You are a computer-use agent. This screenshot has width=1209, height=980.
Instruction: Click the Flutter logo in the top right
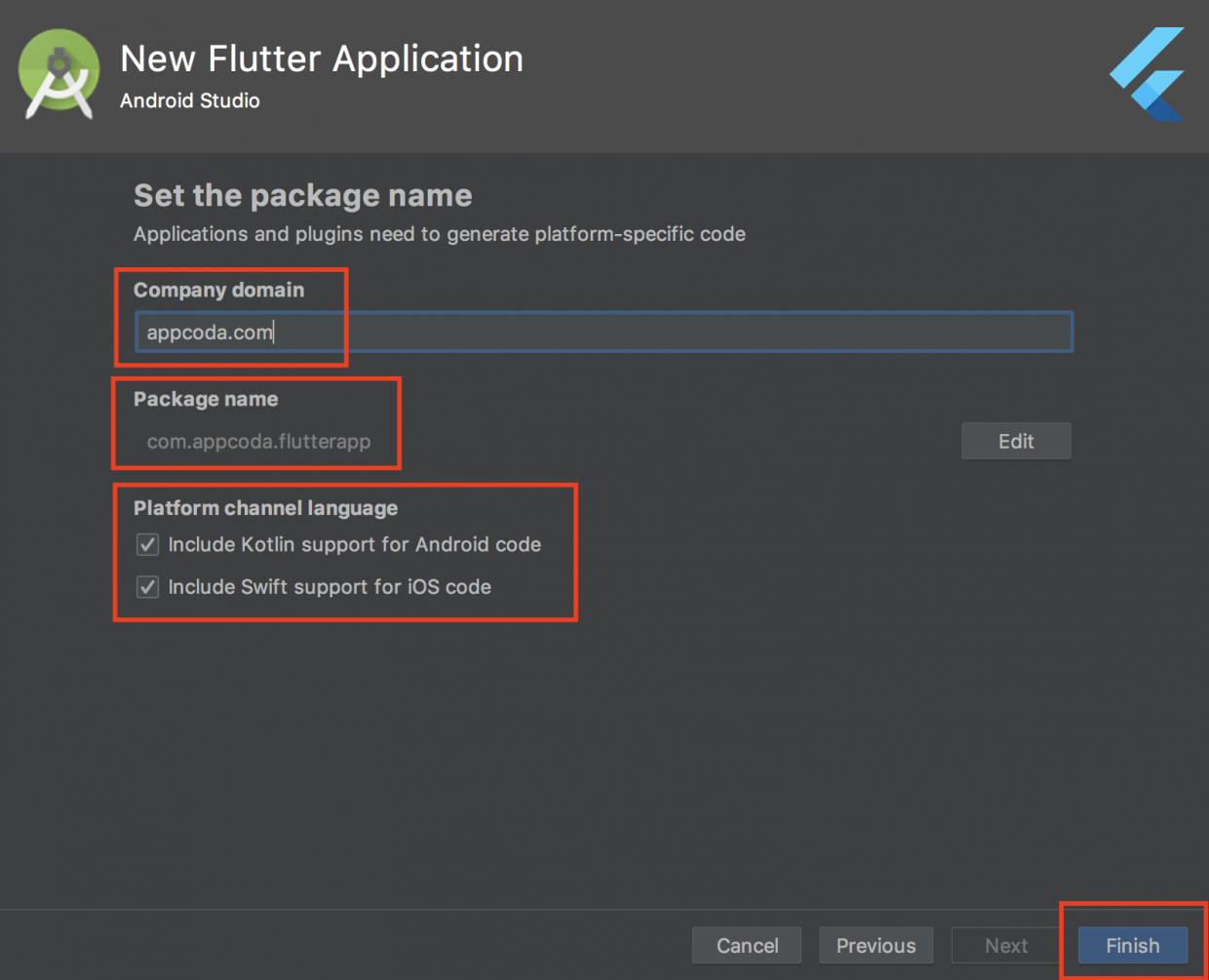pos(1147,73)
